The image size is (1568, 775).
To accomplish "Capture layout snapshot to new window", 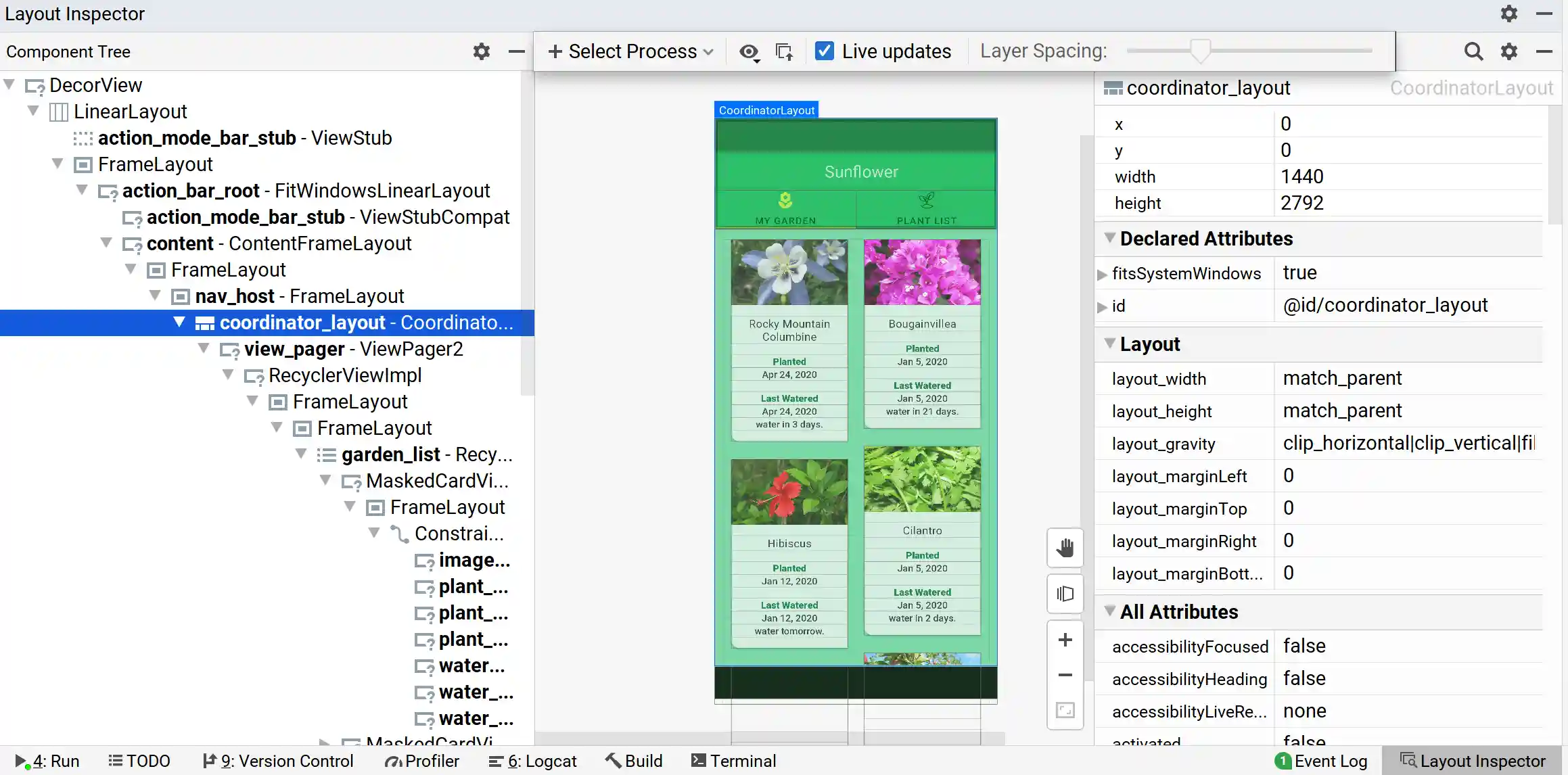I will coord(784,51).
